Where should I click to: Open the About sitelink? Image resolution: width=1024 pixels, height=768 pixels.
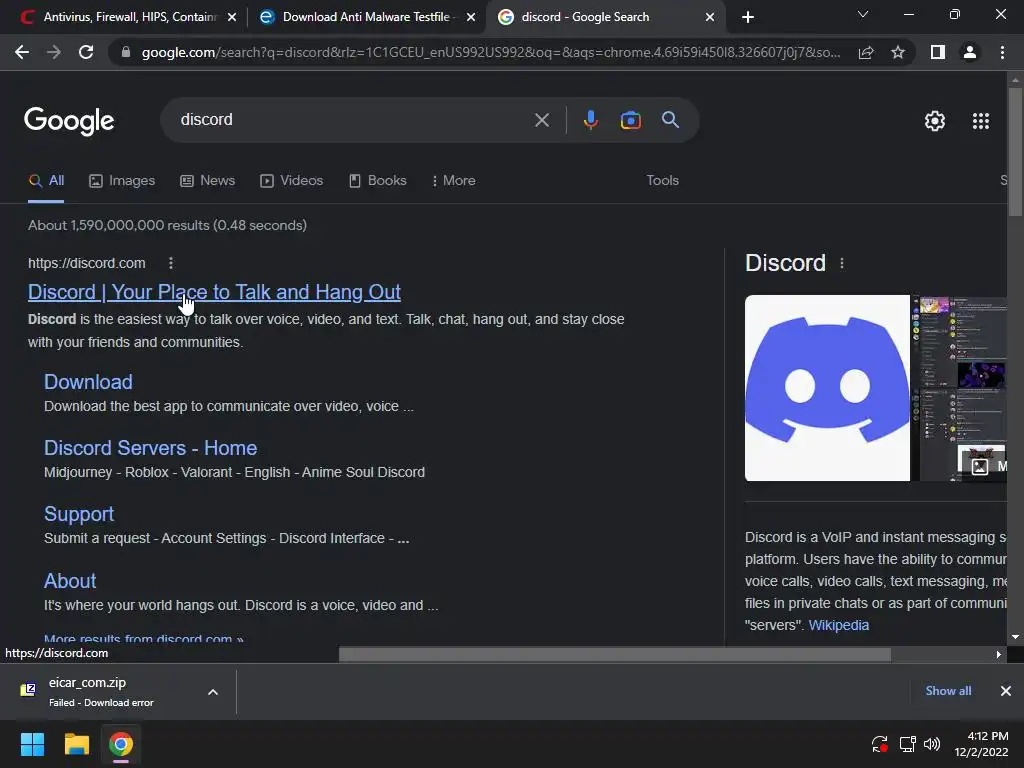[x=70, y=581]
